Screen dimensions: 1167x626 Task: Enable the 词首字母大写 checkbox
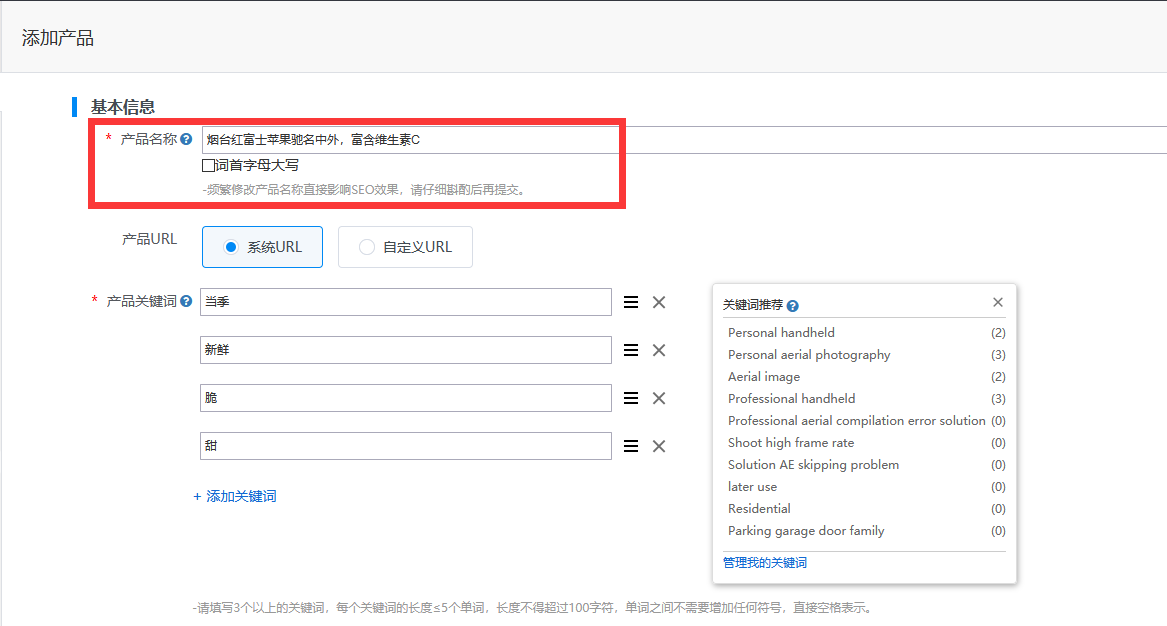tap(208, 166)
